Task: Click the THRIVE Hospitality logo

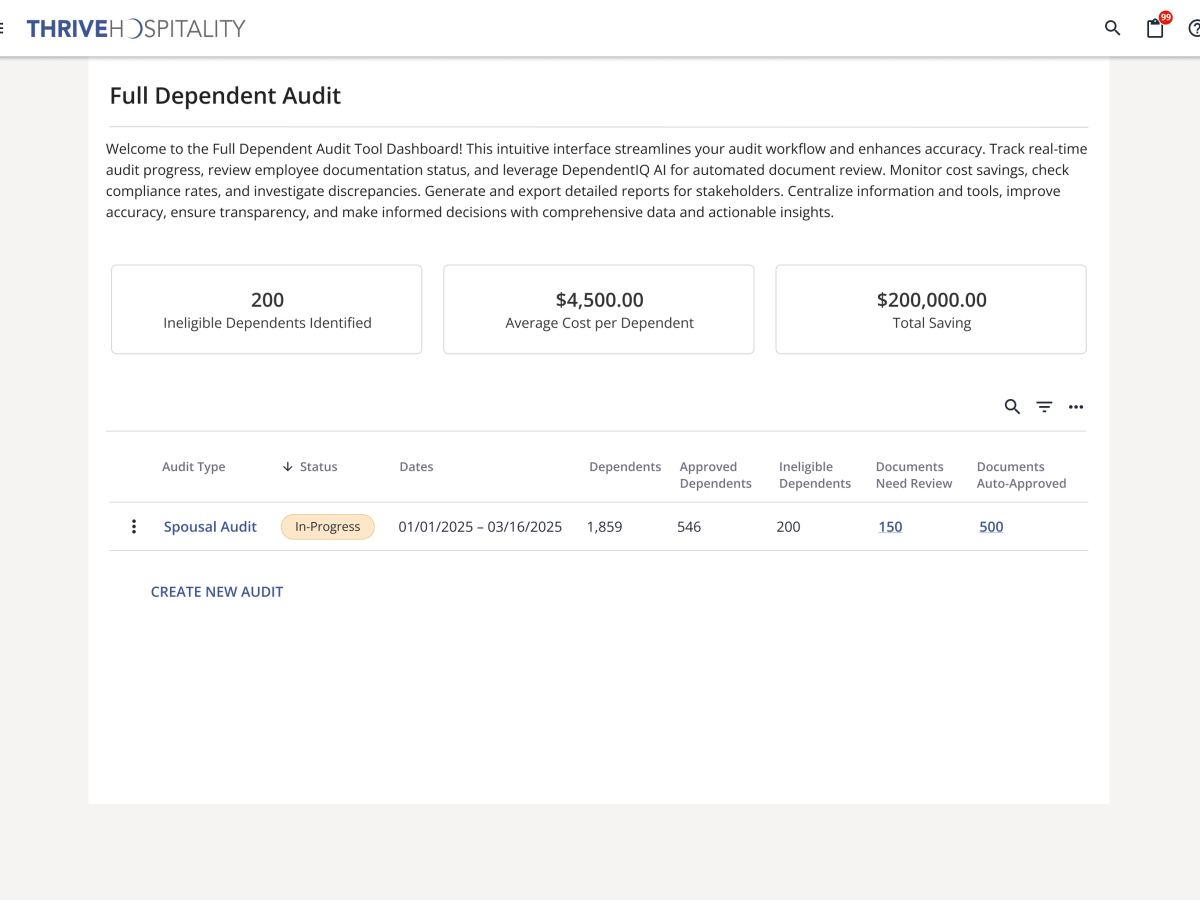Action: pos(137,28)
